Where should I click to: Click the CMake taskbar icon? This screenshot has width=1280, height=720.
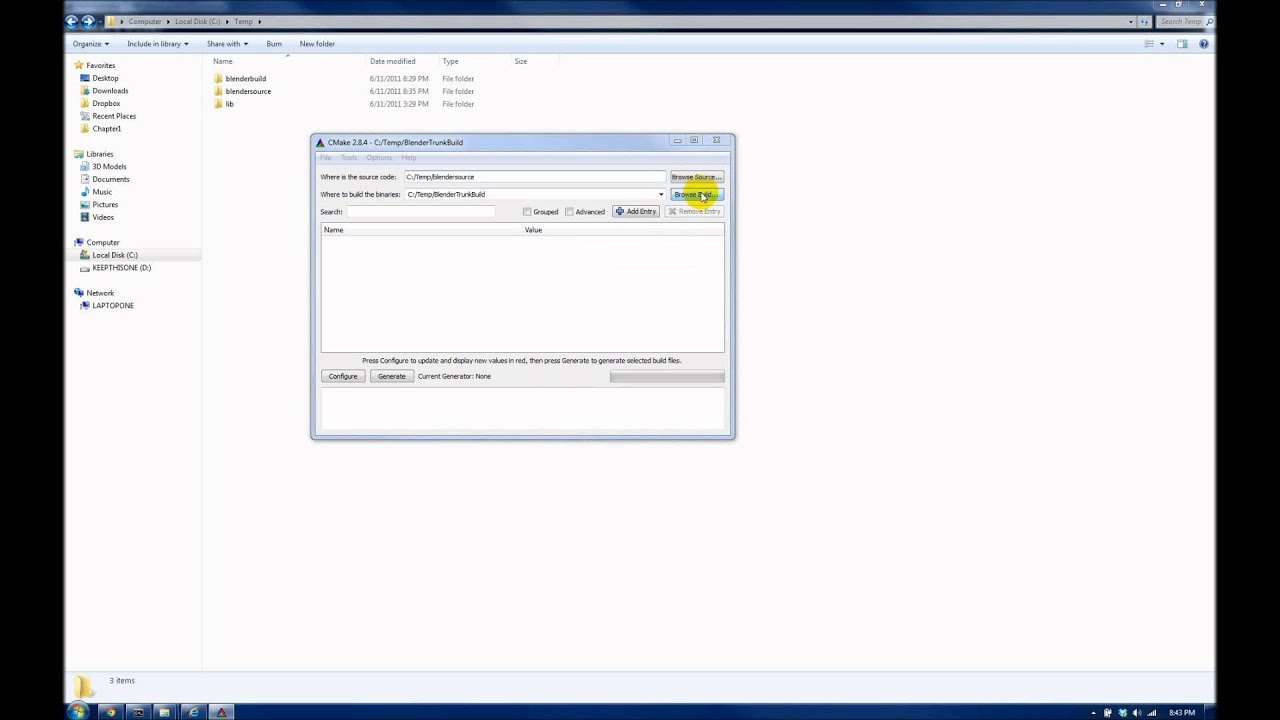pos(221,712)
